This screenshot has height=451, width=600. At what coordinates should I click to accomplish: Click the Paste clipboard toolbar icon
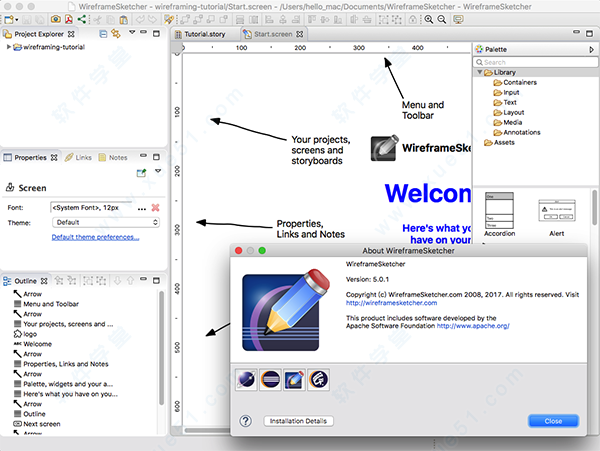point(123,20)
